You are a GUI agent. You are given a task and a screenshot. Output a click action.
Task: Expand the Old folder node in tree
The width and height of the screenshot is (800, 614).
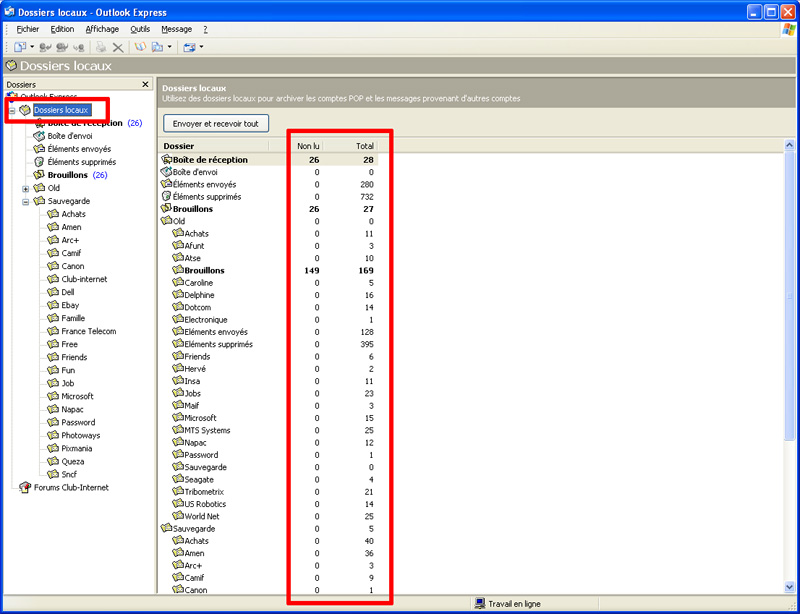pos(26,188)
